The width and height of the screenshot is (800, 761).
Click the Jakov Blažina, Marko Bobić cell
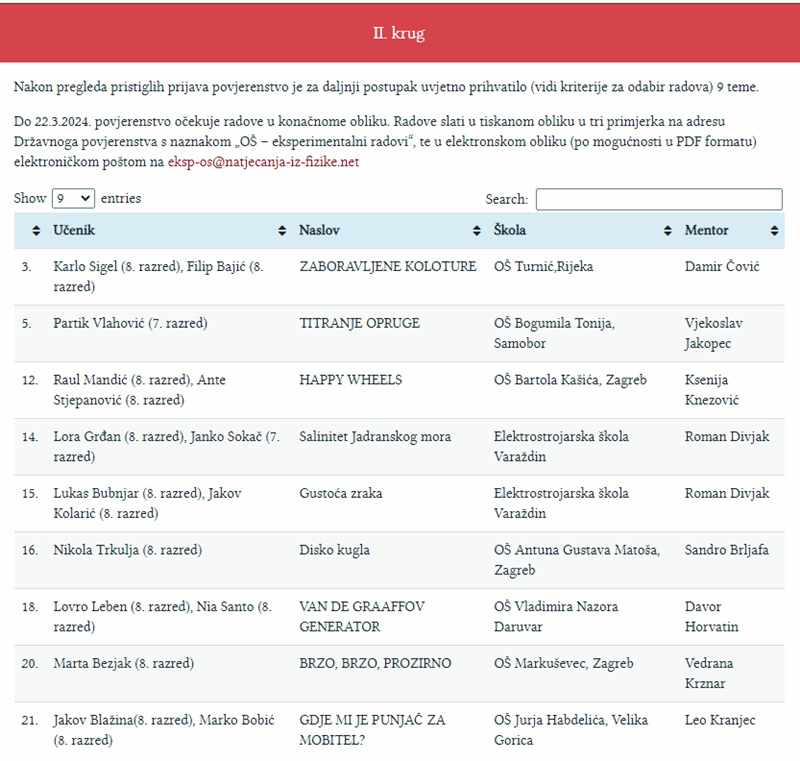pyautogui.click(x=164, y=730)
